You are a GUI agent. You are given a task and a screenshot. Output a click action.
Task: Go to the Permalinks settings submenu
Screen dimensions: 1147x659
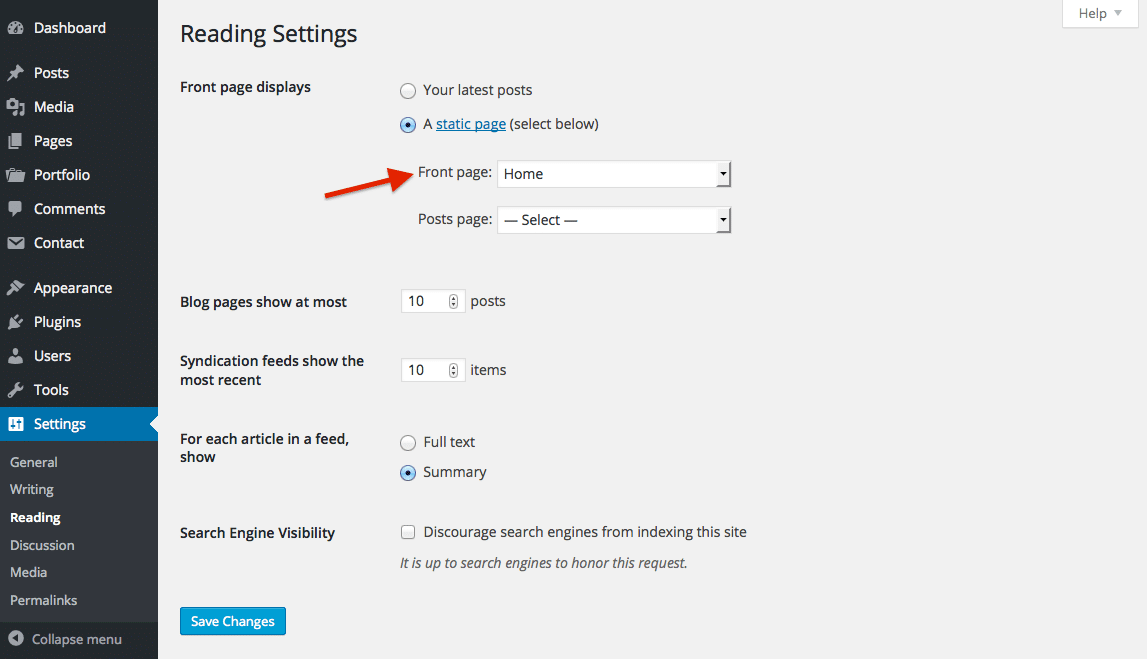tap(43, 600)
